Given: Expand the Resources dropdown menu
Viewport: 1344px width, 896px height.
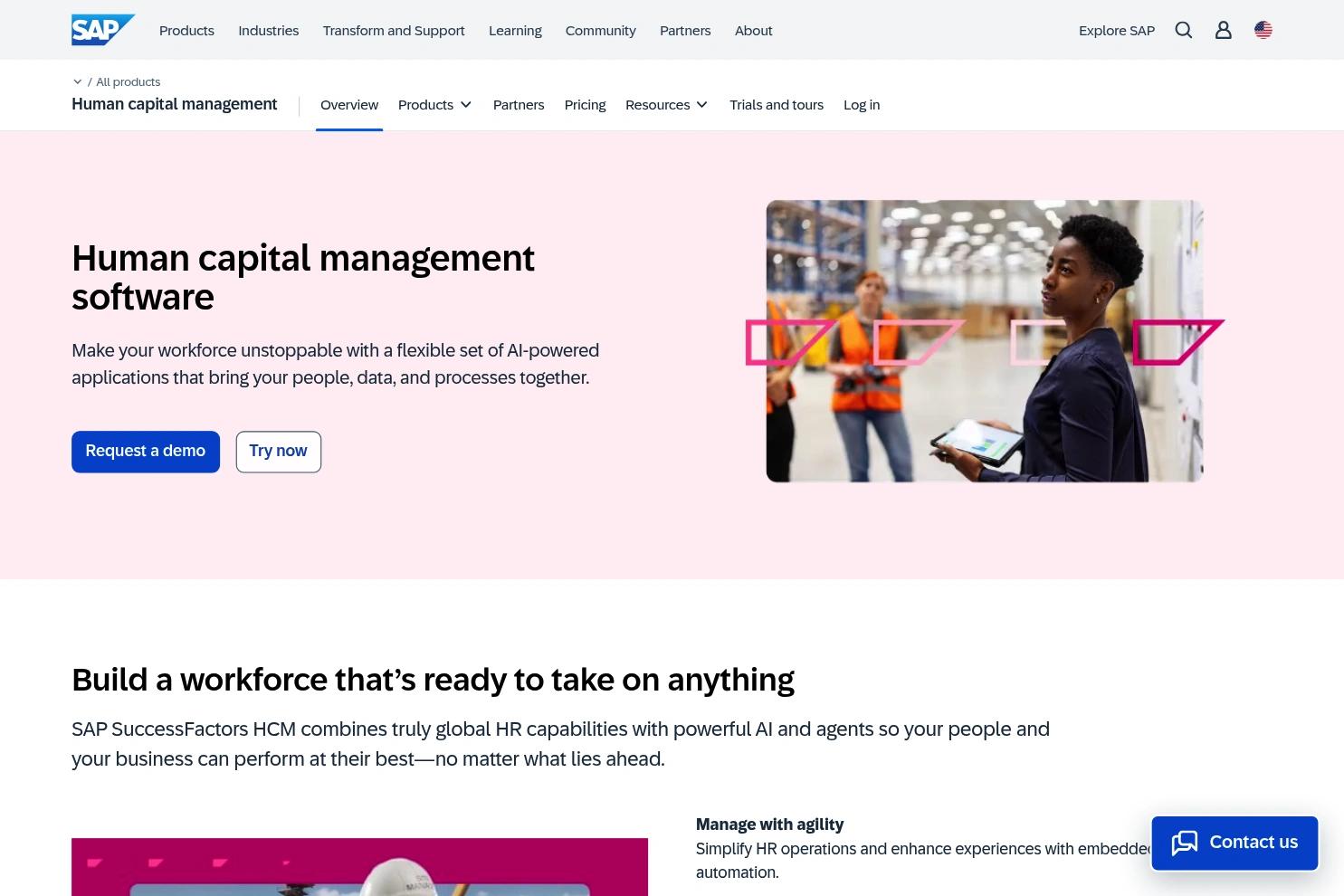Looking at the screenshot, I should (667, 105).
